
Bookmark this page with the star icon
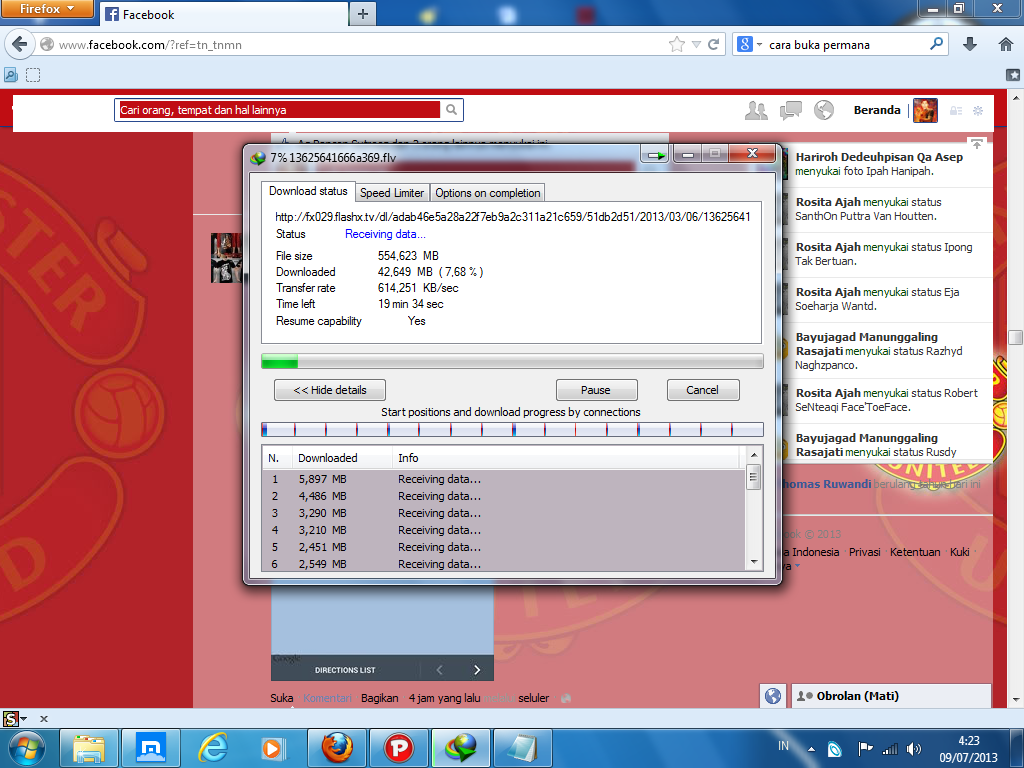pos(677,45)
